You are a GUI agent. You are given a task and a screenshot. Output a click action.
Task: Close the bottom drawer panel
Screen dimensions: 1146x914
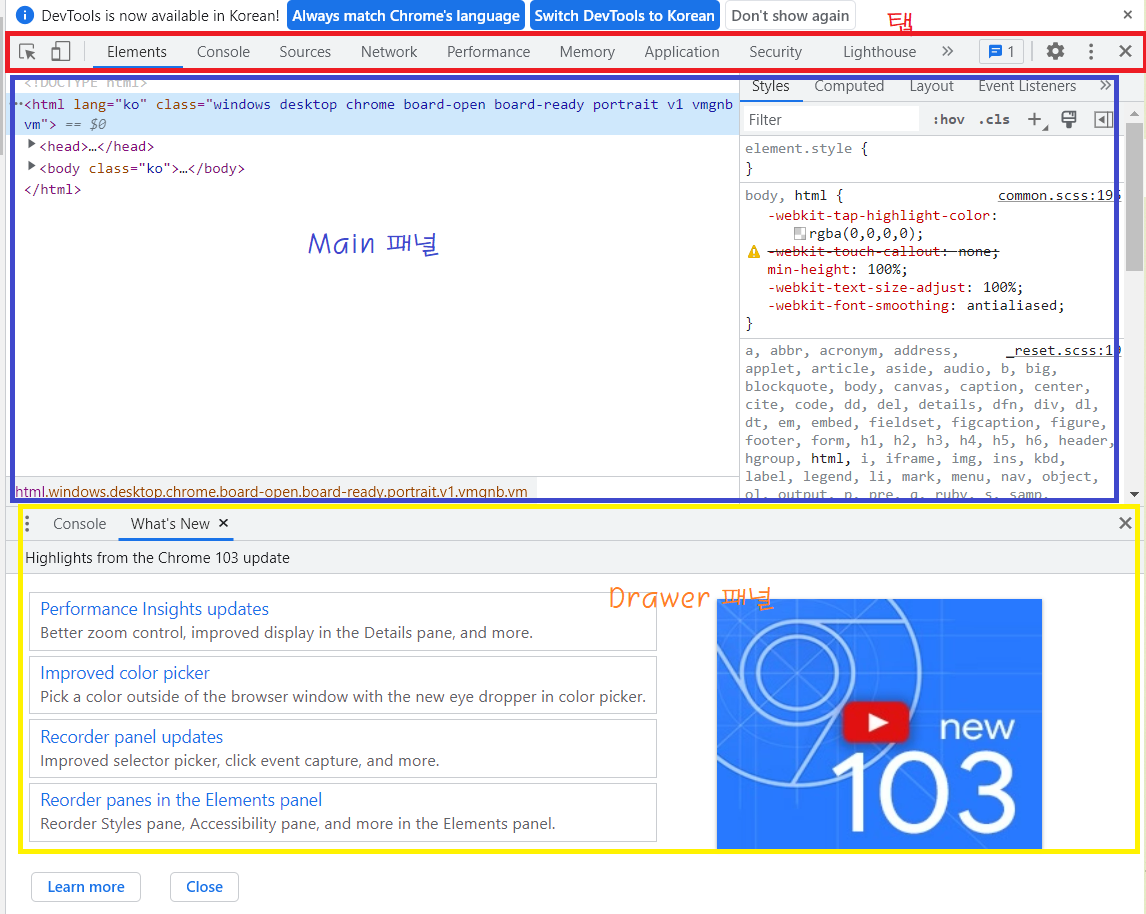point(1125,523)
